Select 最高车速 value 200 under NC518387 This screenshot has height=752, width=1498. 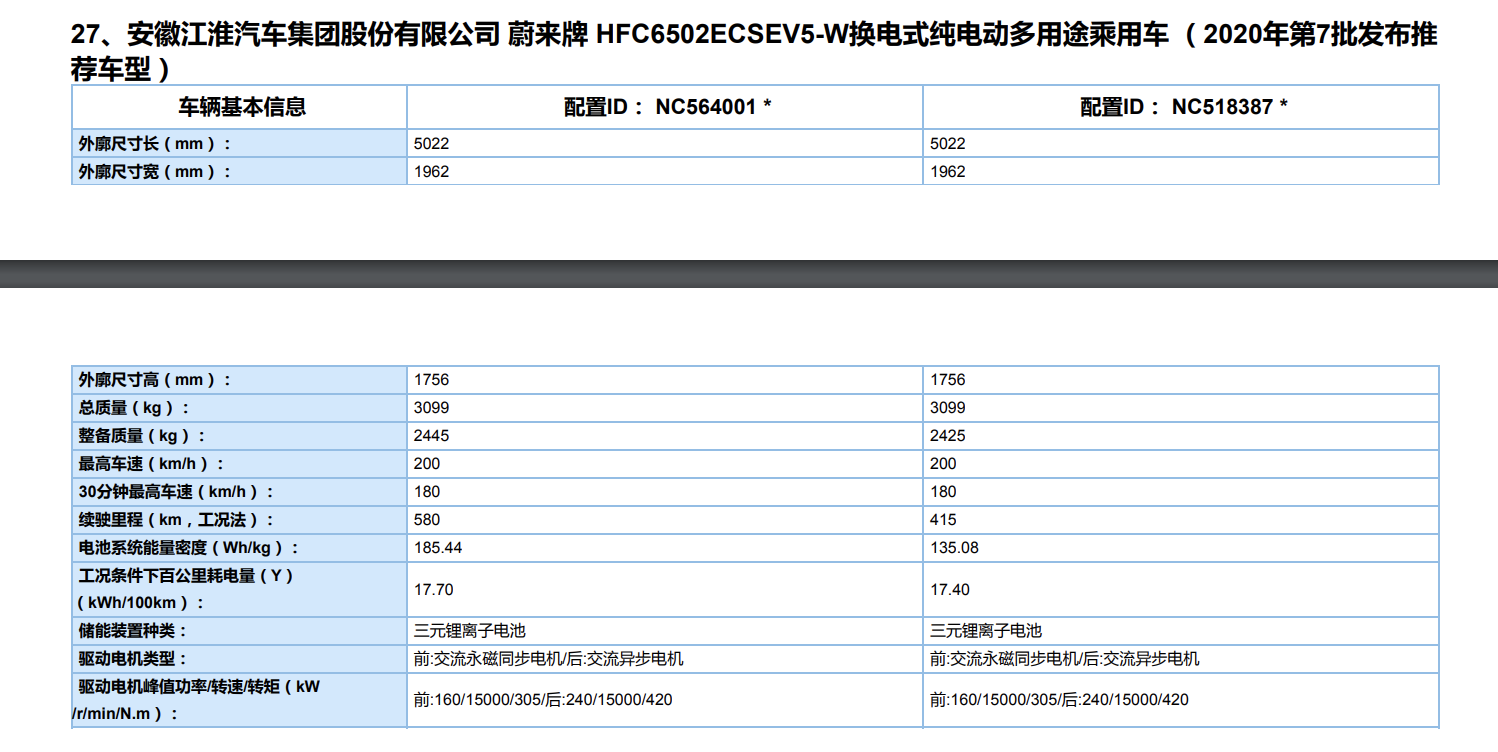click(943, 464)
